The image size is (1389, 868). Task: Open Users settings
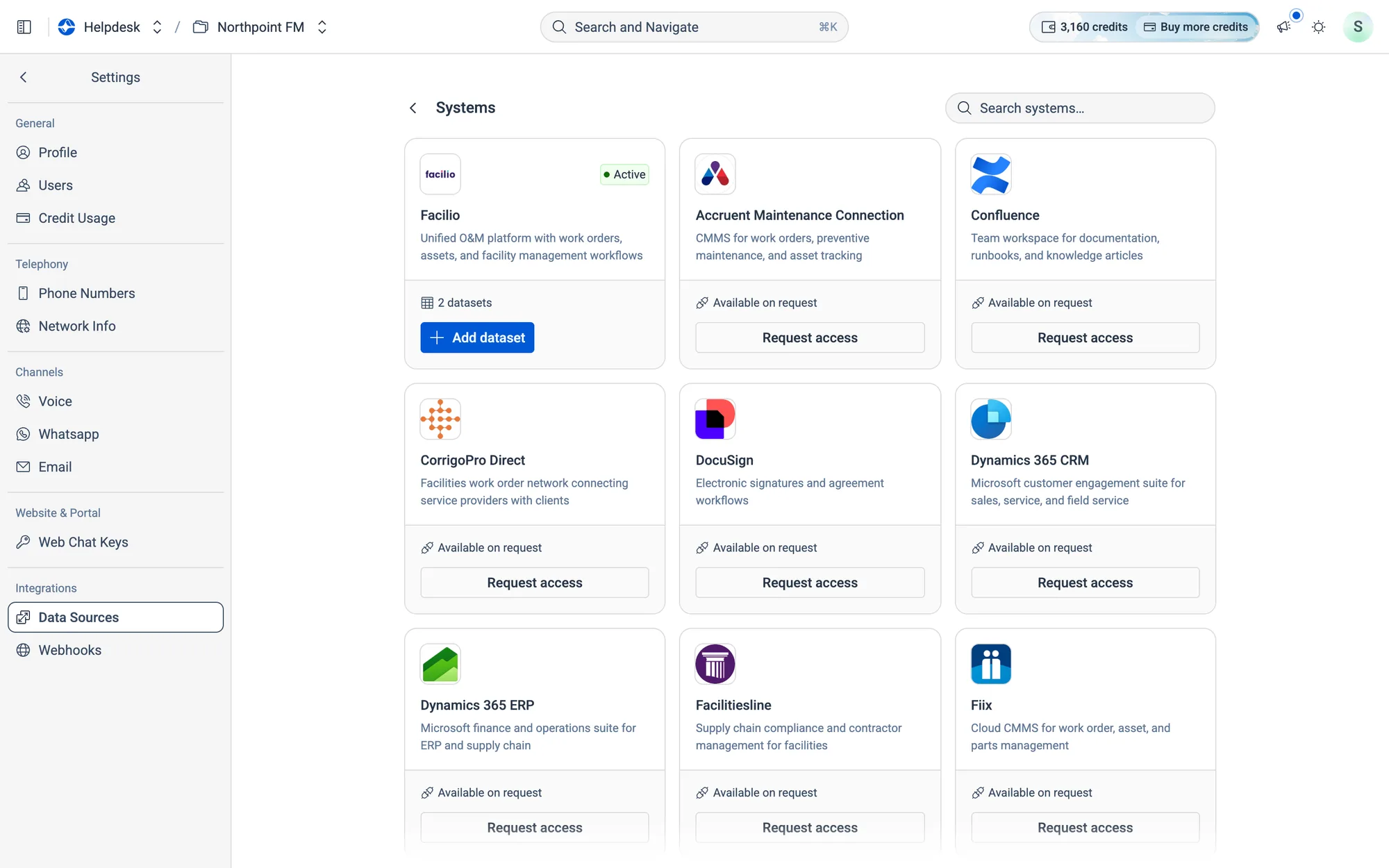(x=115, y=185)
